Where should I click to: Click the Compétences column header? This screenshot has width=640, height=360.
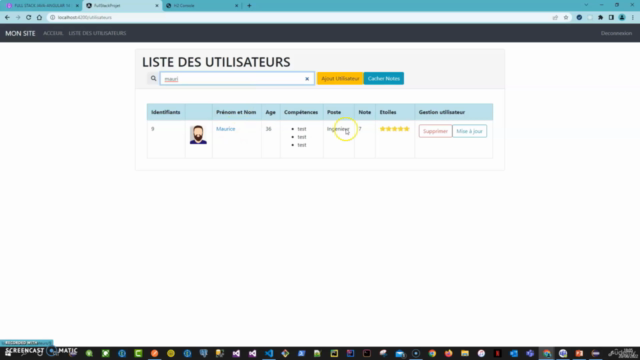pyautogui.click(x=301, y=112)
